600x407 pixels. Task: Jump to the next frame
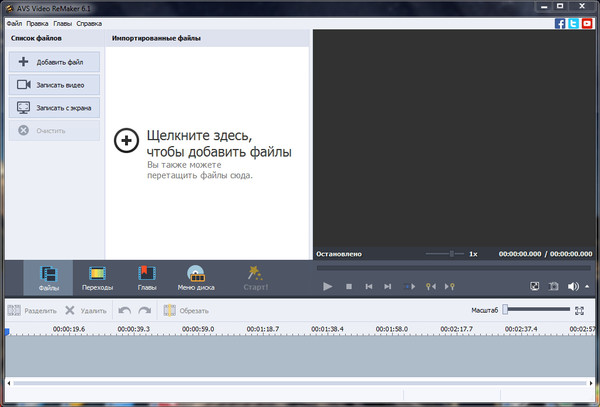point(390,287)
